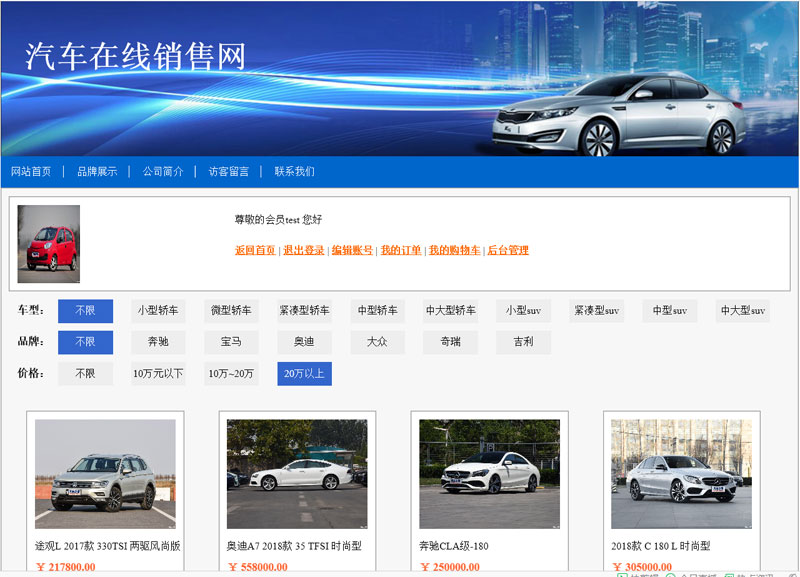The image size is (800, 577).
Task: Open the 奥迪A7 white car photo
Action: [297, 474]
